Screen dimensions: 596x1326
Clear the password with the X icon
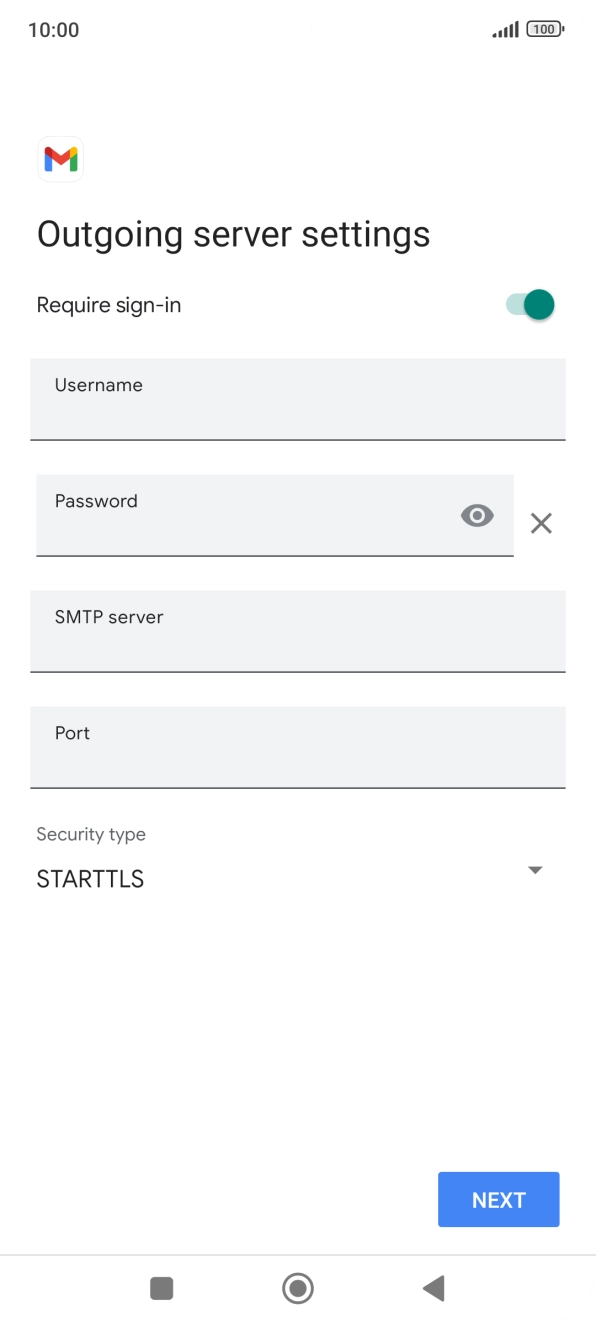(541, 522)
